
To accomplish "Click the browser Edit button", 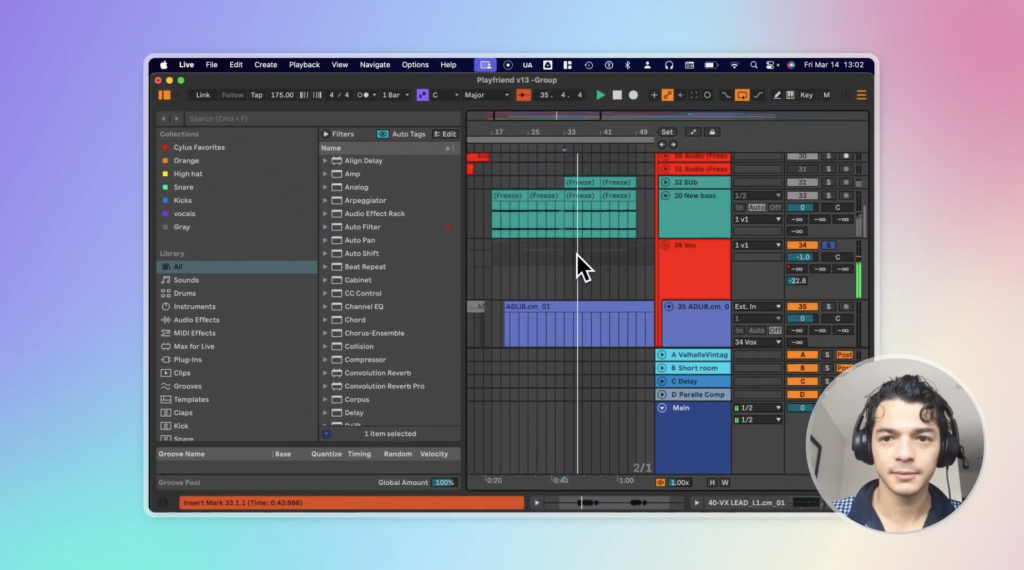I will tap(445, 134).
